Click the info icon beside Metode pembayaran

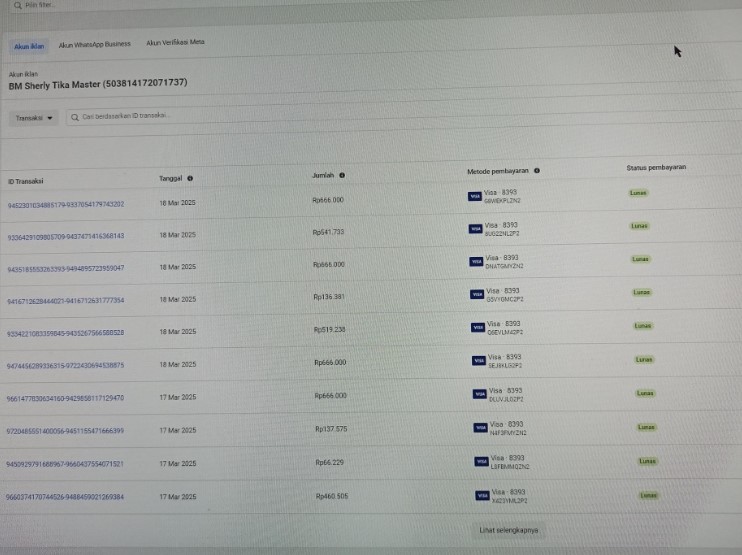point(537,171)
